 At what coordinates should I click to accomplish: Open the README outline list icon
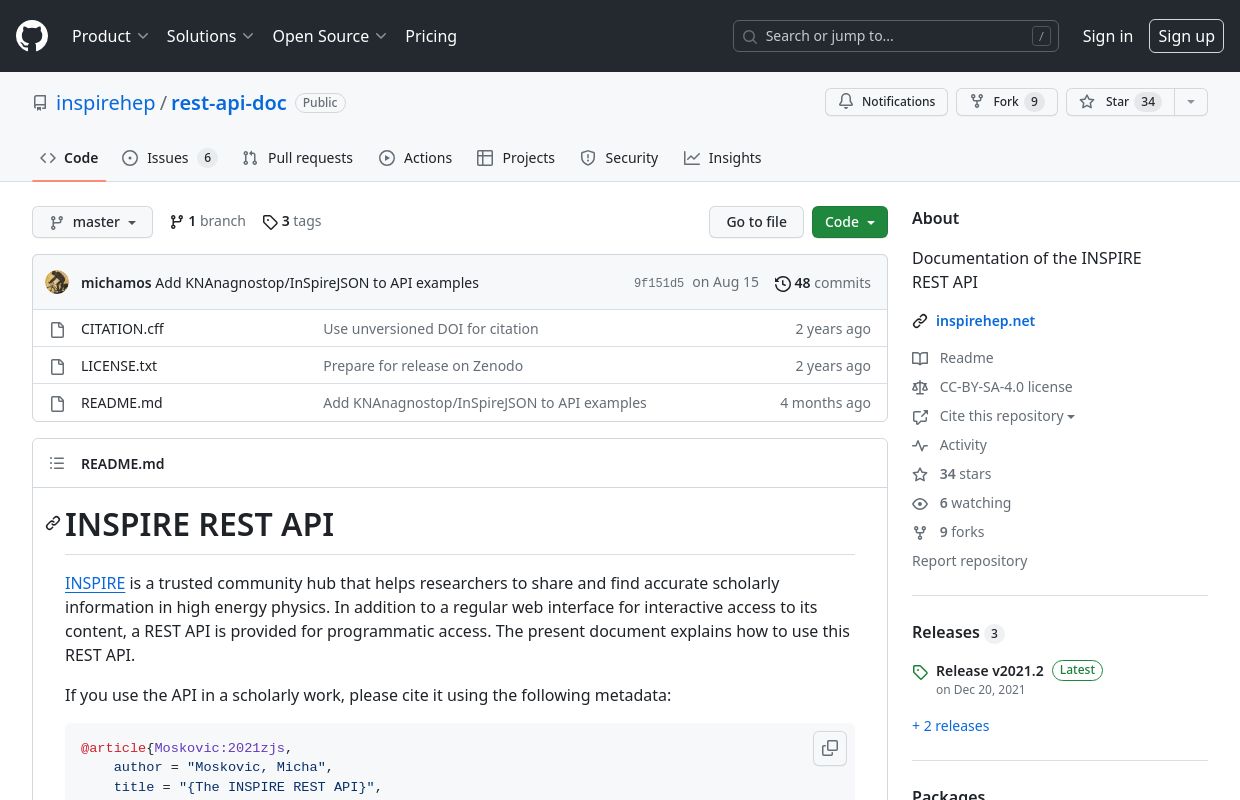[57, 463]
